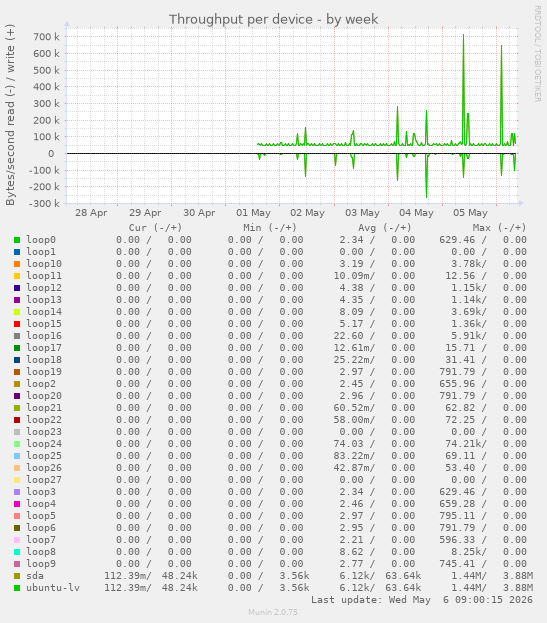The width and height of the screenshot is (547, 623).
Task: Click the 'loop3' device label
Action: pyautogui.click(x=41, y=492)
